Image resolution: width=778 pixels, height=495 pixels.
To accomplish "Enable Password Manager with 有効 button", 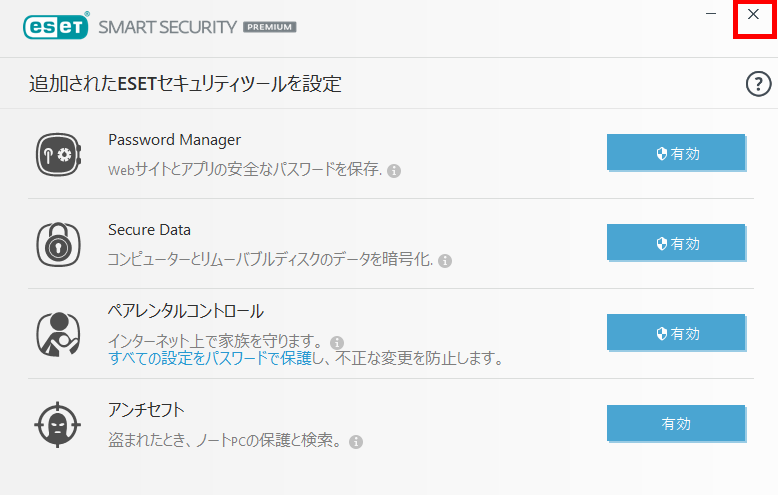I will click(676, 153).
